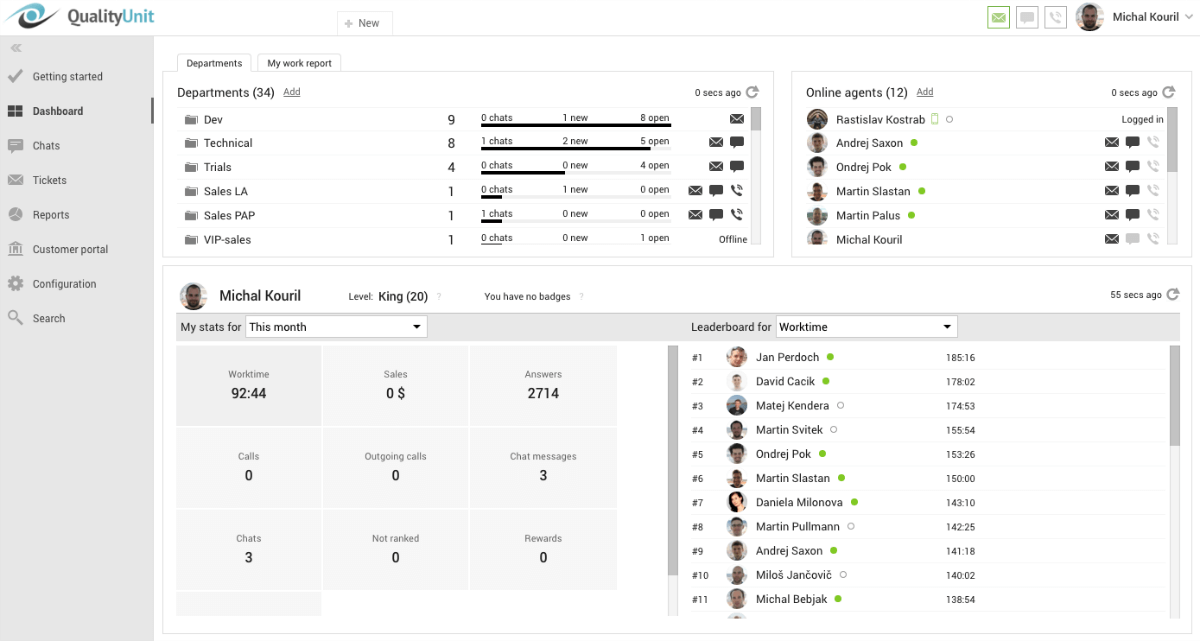Open the 'This month' stats dropdown

coord(337,326)
